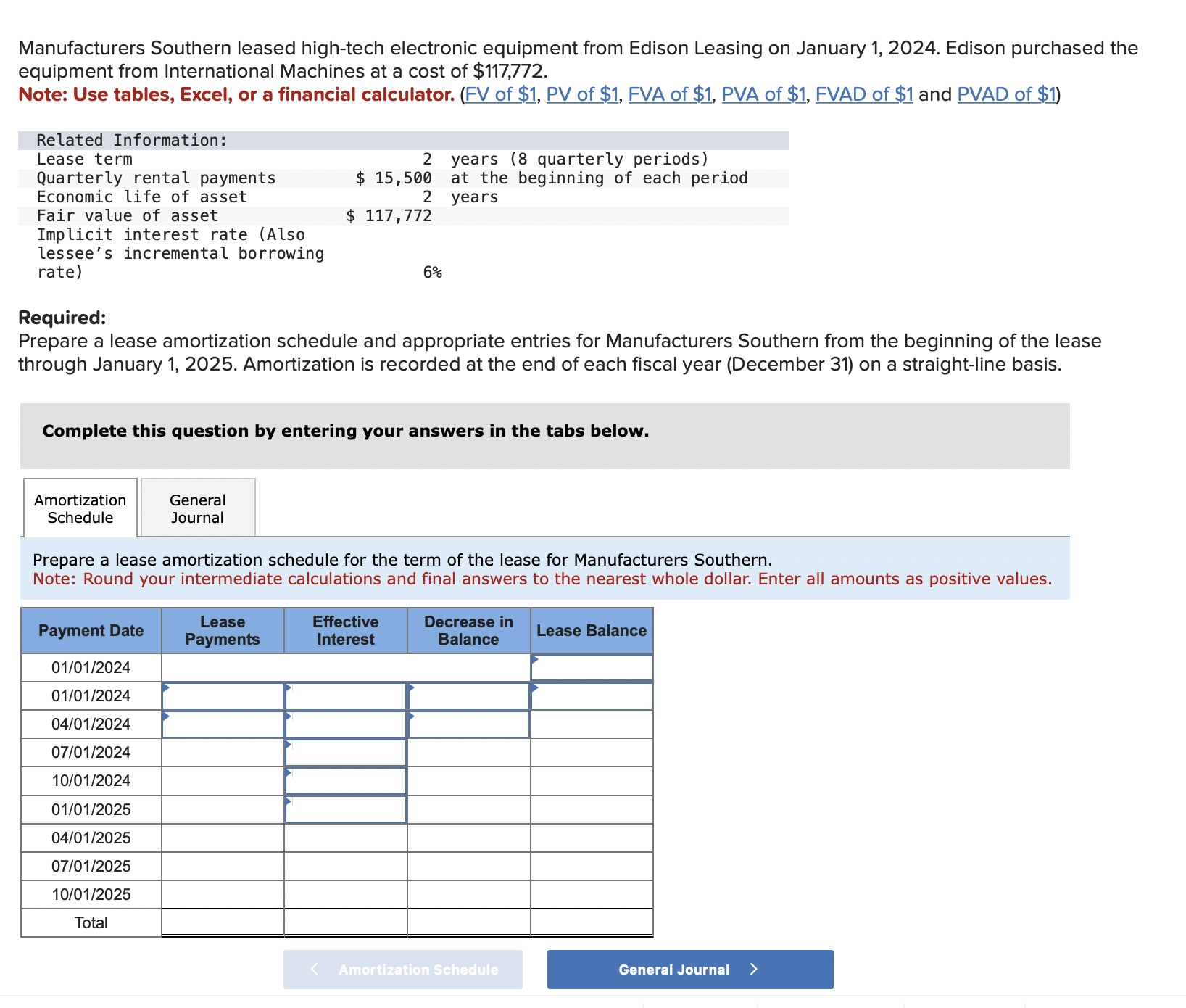Open the FV of $1 table link
This screenshot has height=1008, width=1186.
(x=500, y=94)
